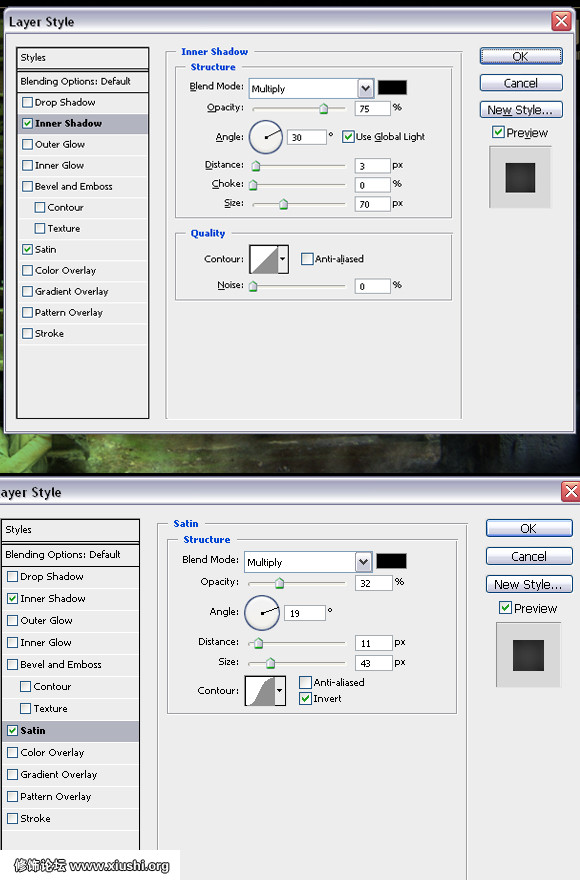
Task: Click the style preview thumbnail in upper dialog
Action: (x=520, y=177)
